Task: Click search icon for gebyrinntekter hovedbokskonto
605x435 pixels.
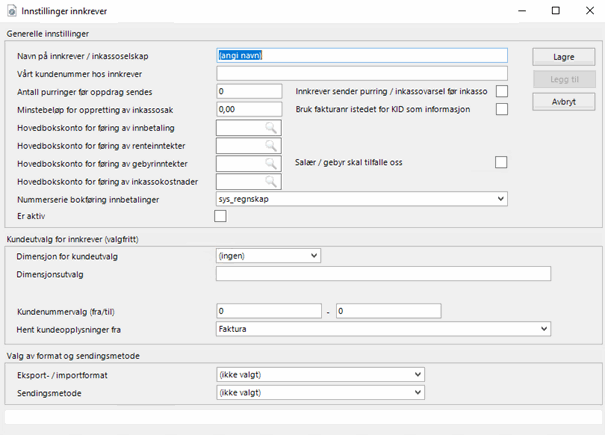Action: pos(271,164)
